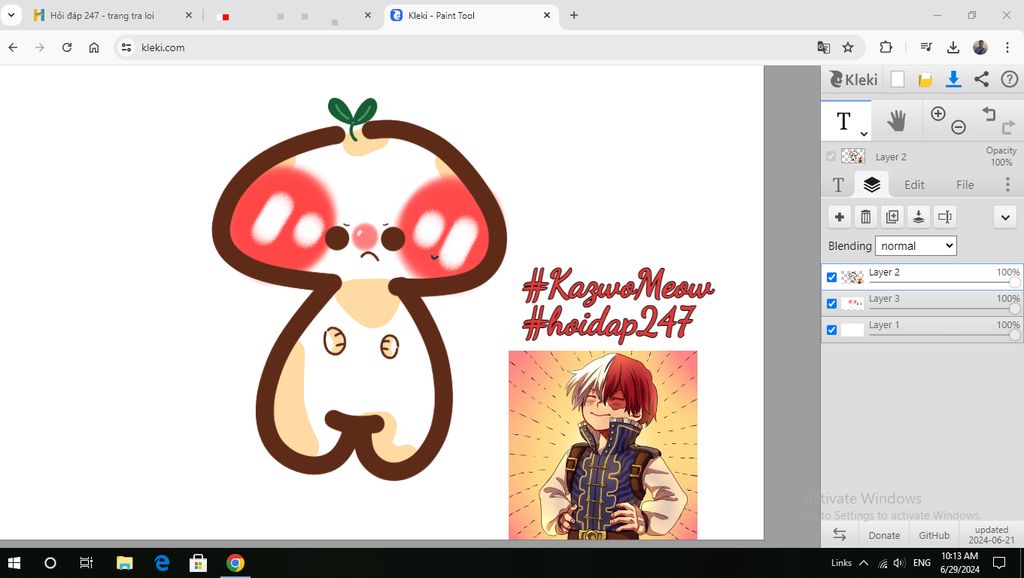Create a new blank image
1024x578 pixels.
click(897, 80)
